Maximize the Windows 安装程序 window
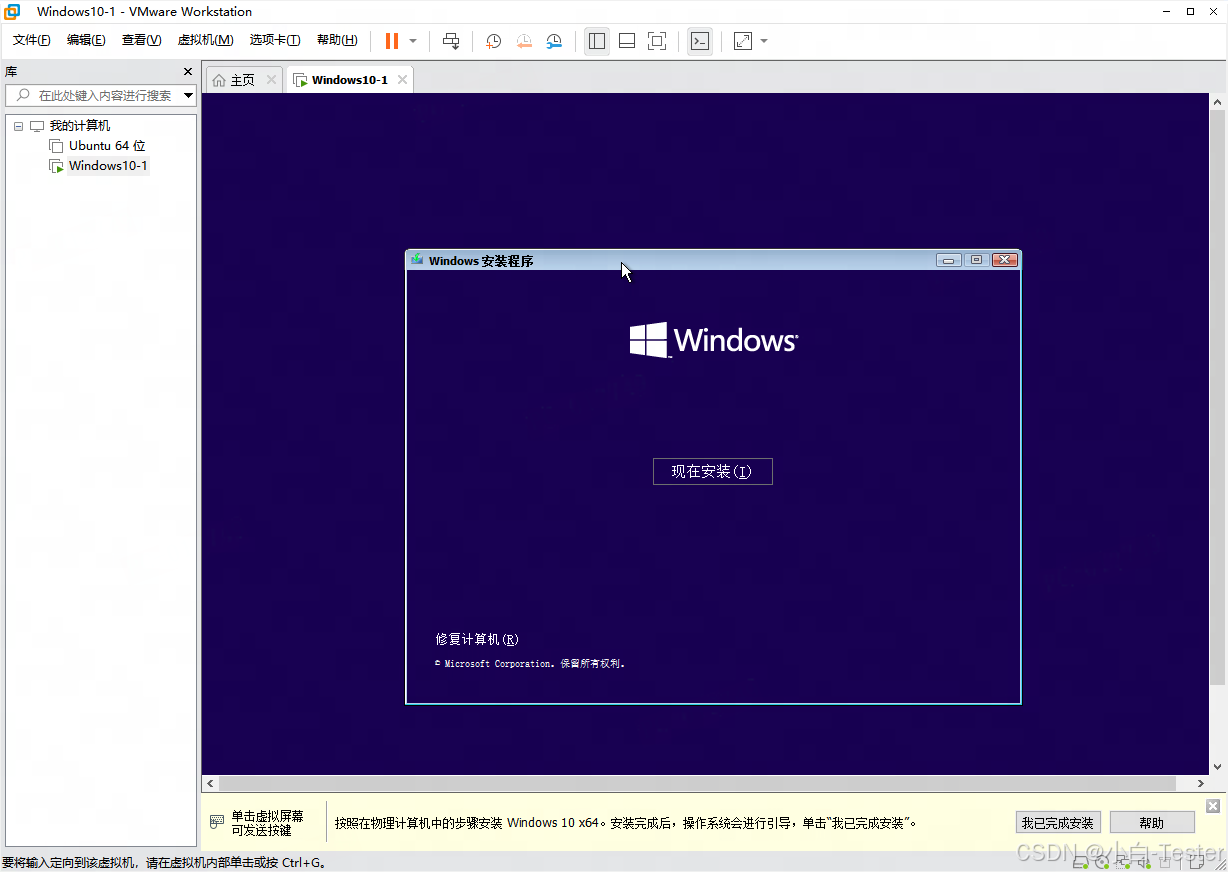The height and width of the screenshot is (872, 1228). [x=977, y=260]
